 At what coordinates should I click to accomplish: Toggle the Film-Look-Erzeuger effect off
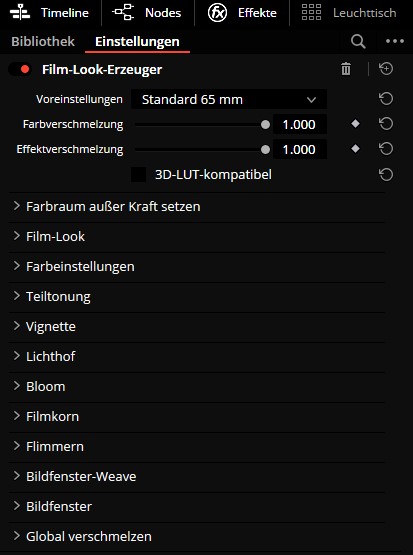[x=20, y=69]
